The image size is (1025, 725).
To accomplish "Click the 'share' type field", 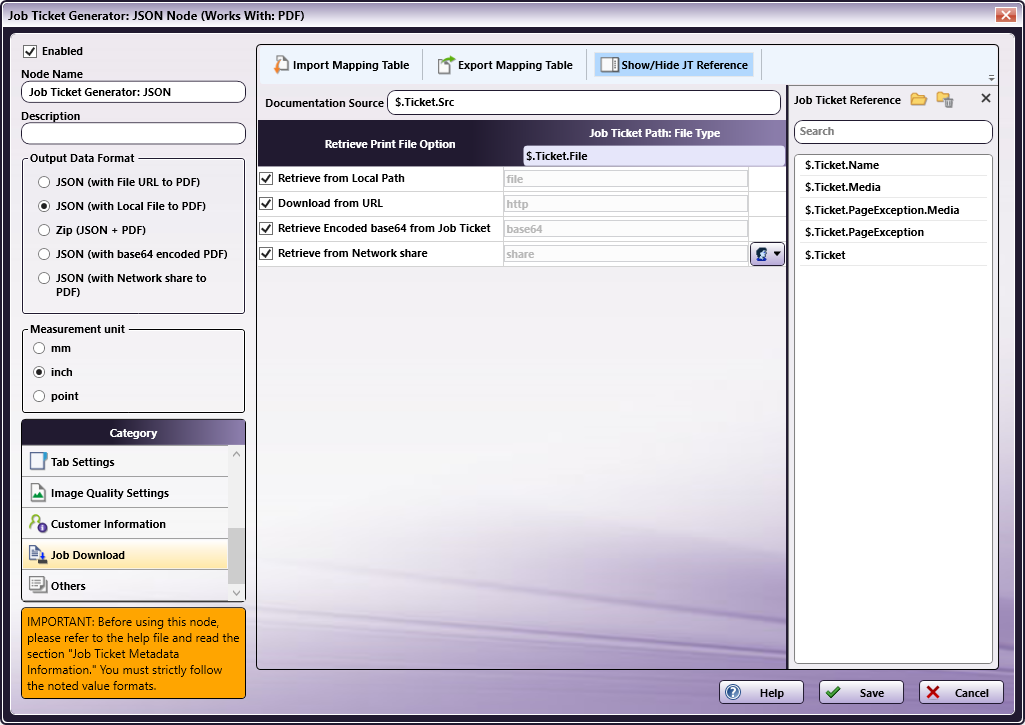I will [626, 254].
